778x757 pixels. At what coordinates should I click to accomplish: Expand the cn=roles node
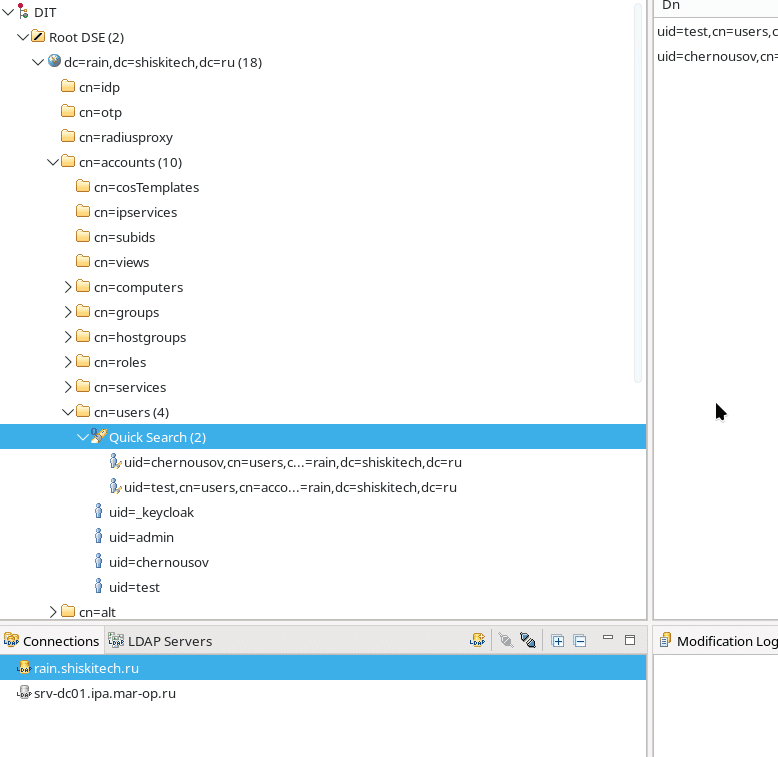pyautogui.click(x=68, y=362)
